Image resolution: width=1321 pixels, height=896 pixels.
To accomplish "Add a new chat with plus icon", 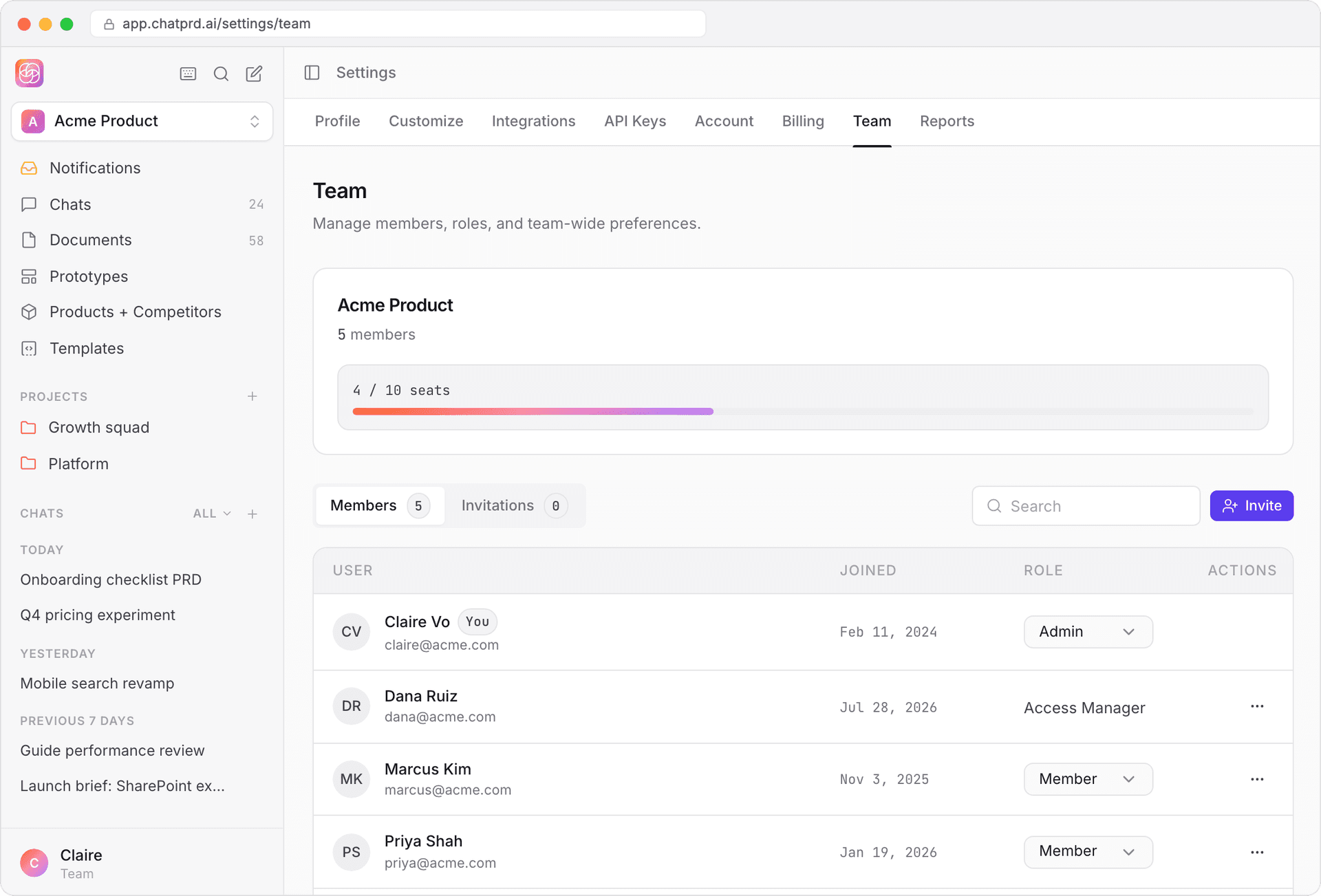I will [x=253, y=514].
